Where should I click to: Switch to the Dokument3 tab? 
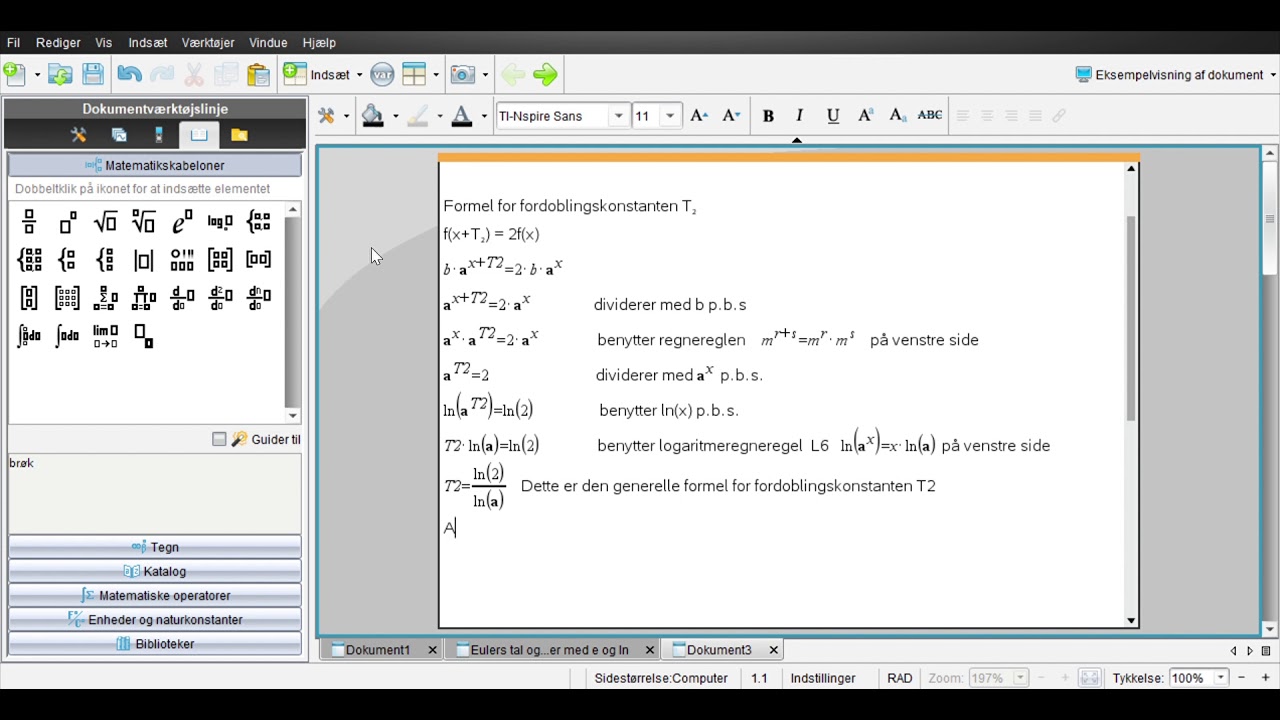click(718, 650)
